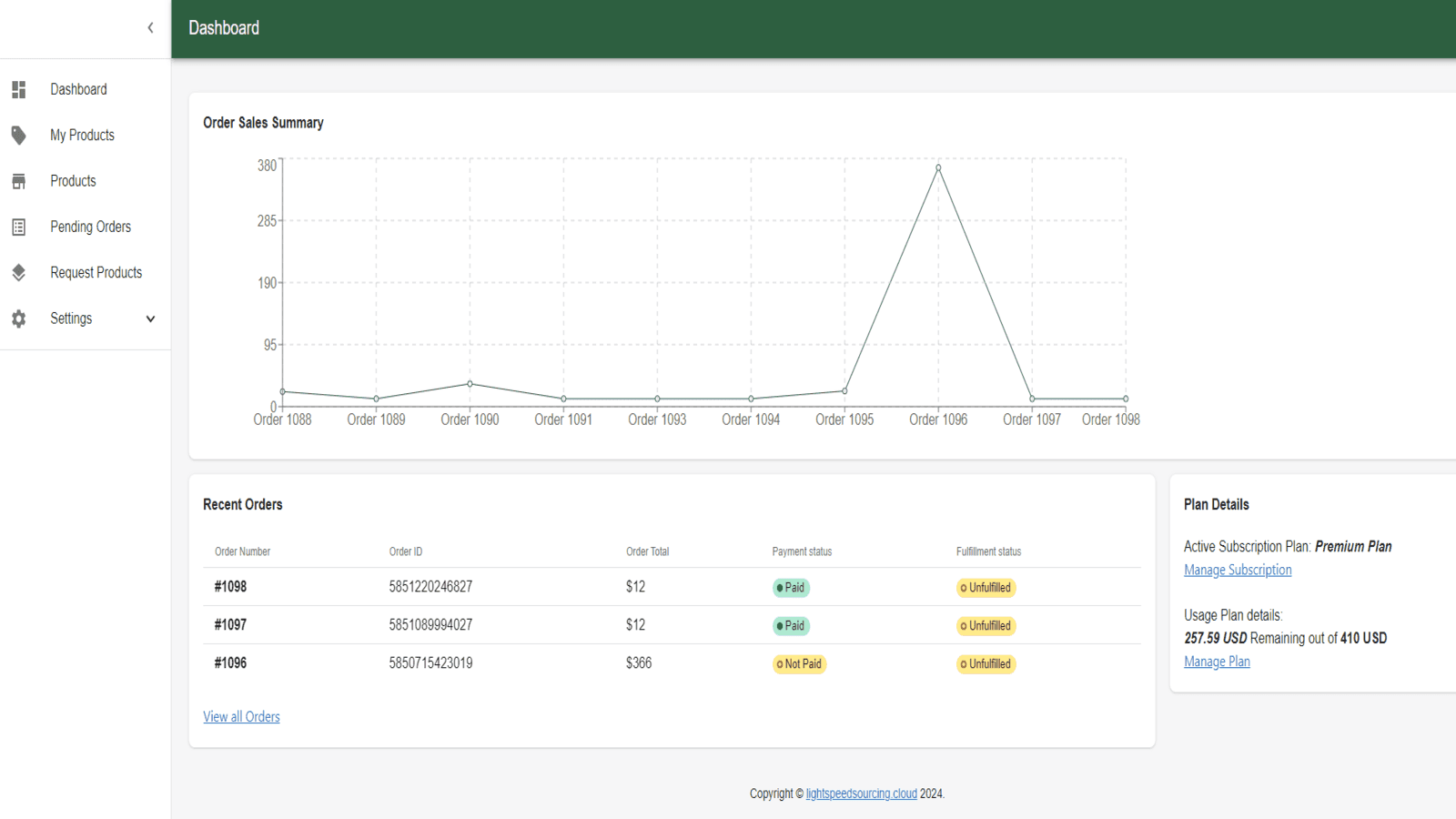Expand the Settings menu item
This screenshot has width=1456, height=819.
click(x=71, y=318)
